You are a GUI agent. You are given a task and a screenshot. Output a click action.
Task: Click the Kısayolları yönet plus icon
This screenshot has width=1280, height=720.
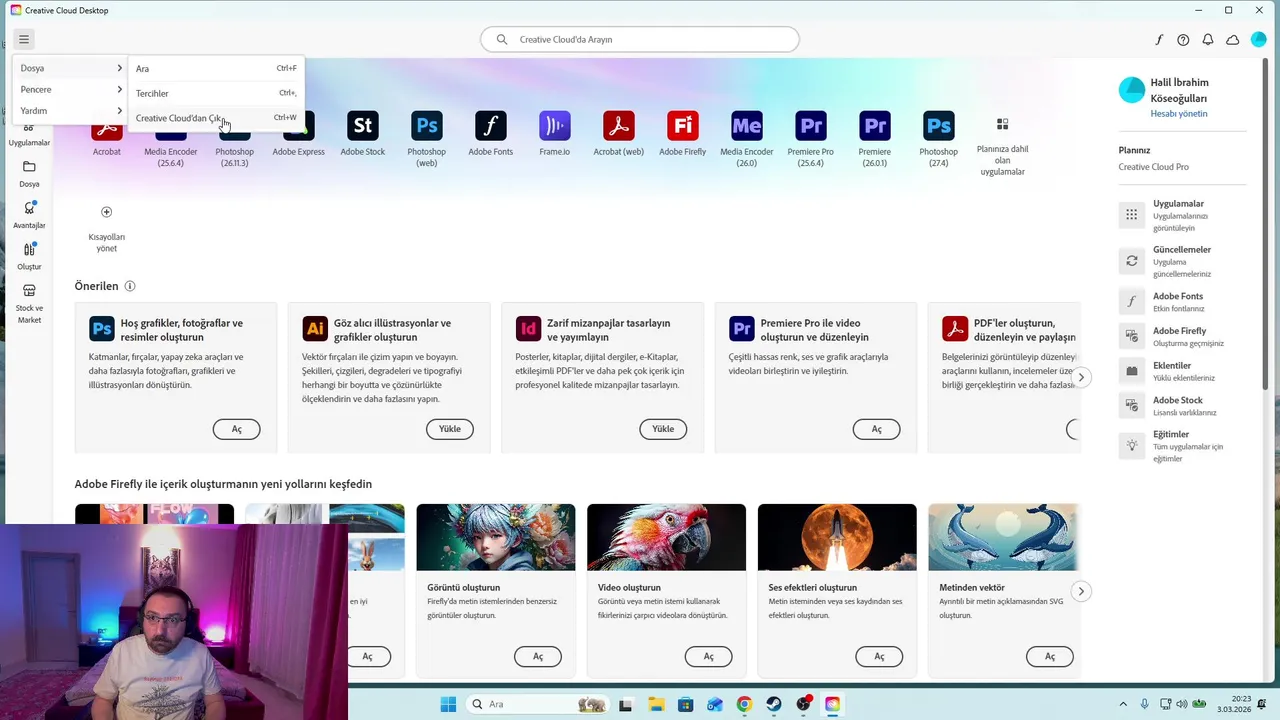point(107,212)
